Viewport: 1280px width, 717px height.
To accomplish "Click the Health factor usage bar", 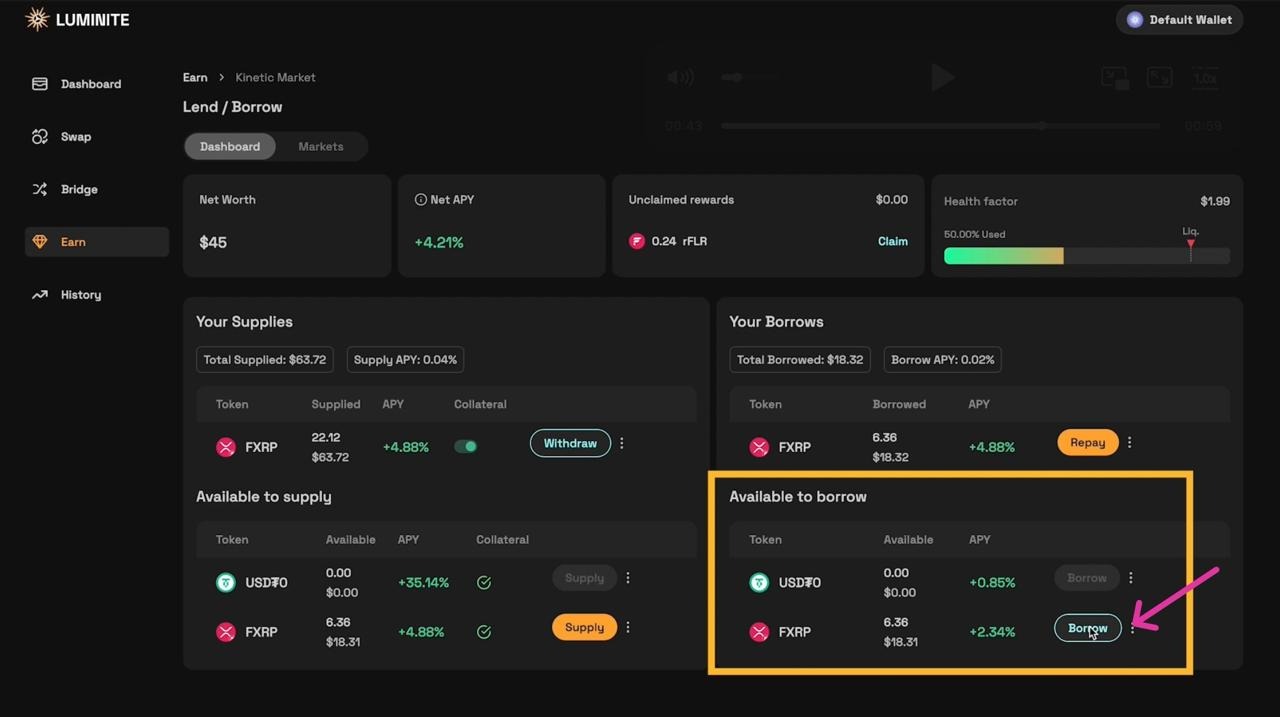I will [x=1086, y=256].
